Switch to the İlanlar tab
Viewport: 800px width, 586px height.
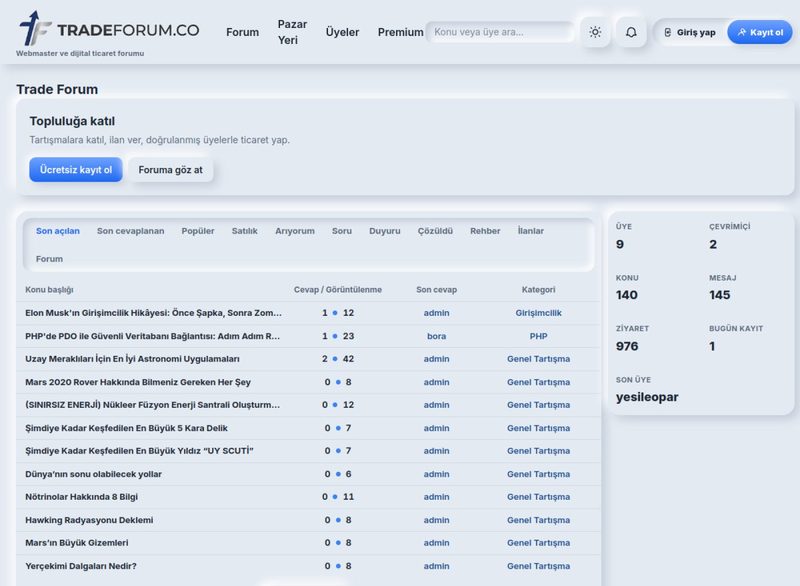pyautogui.click(x=531, y=231)
